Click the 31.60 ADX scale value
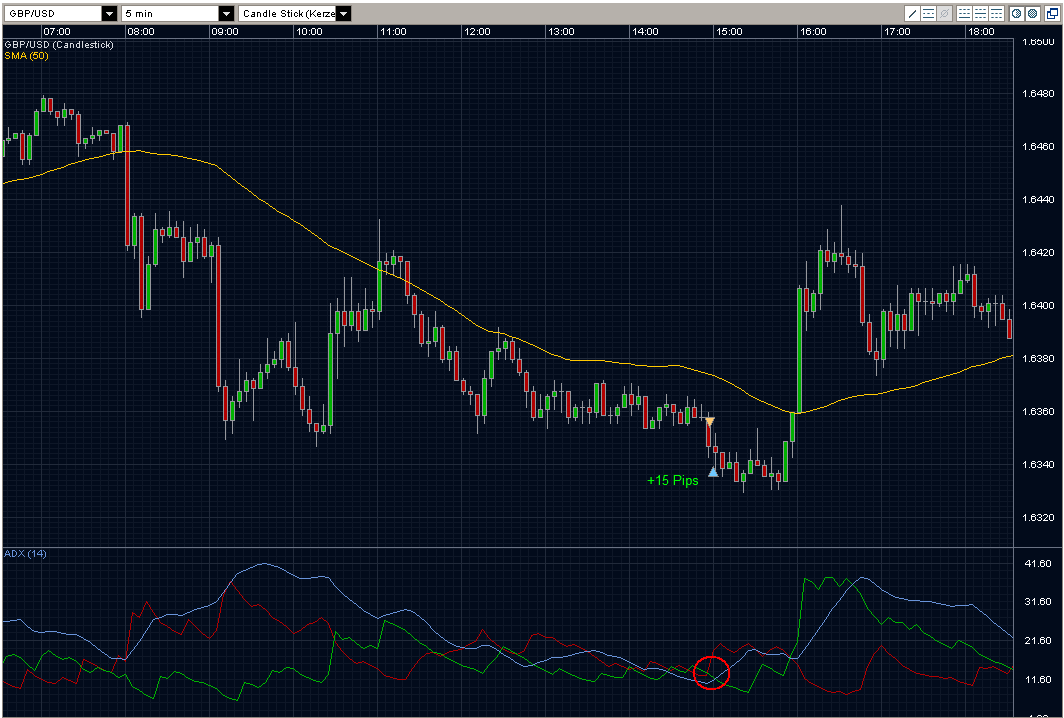1064x718 pixels. (1038, 602)
